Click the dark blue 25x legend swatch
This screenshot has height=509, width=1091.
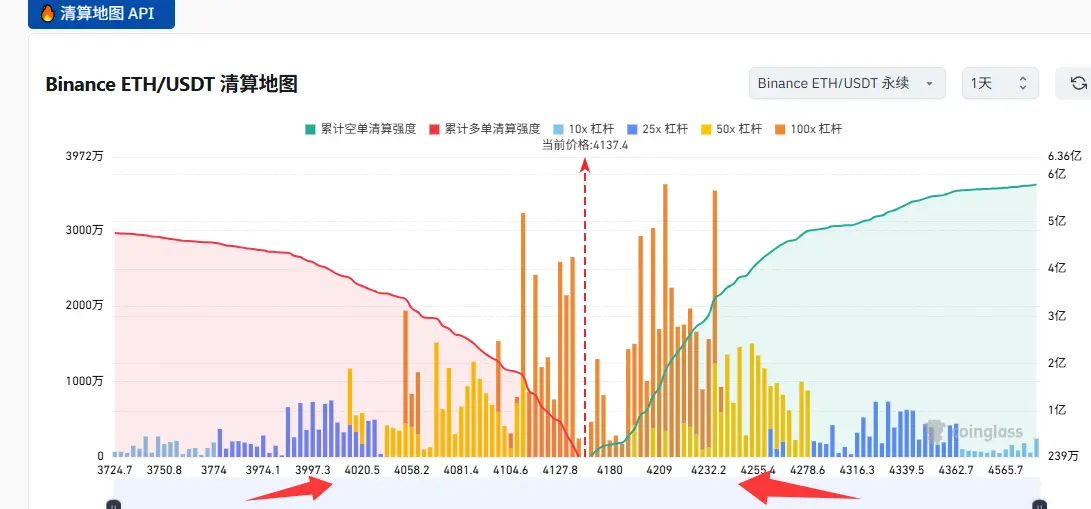[631, 129]
